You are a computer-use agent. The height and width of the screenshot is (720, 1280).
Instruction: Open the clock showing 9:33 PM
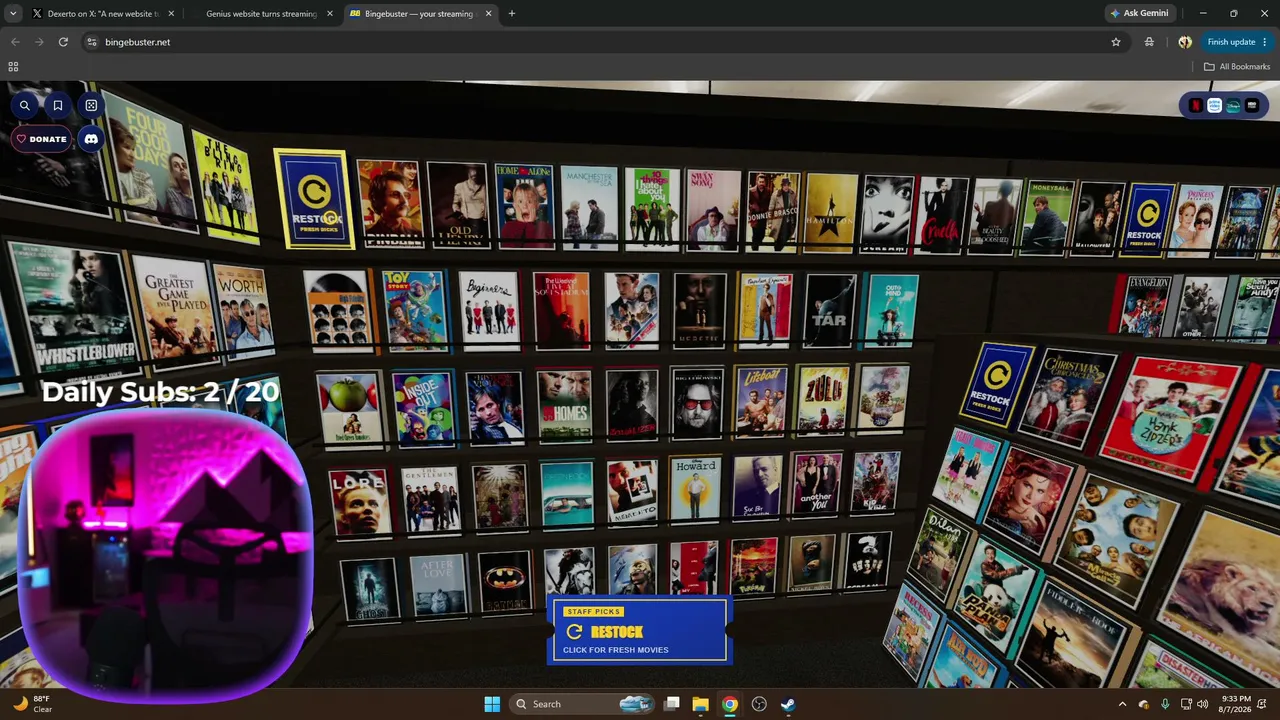(1236, 704)
